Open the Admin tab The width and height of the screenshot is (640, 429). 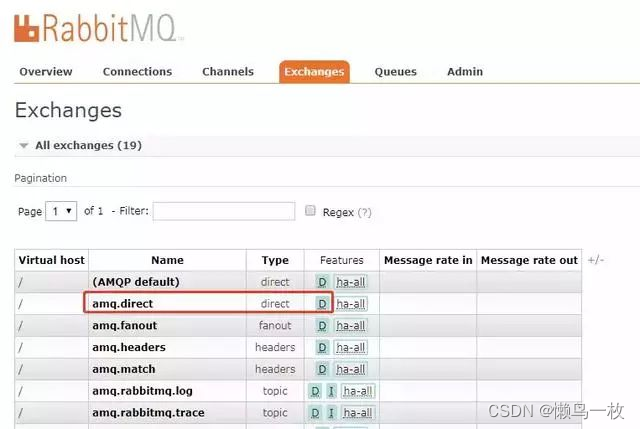(465, 72)
